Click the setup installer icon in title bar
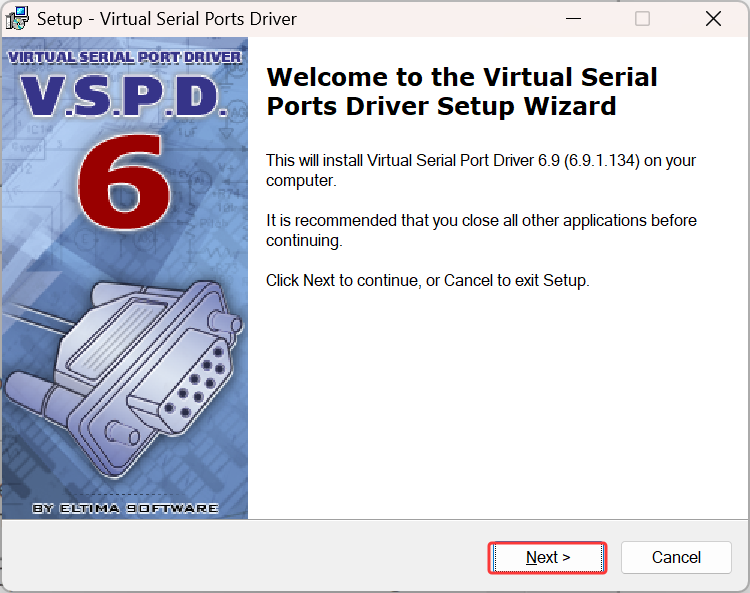 [17, 19]
